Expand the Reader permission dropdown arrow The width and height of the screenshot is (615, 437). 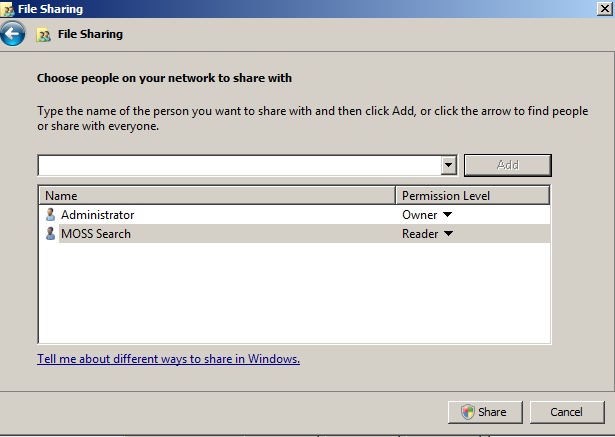point(448,233)
